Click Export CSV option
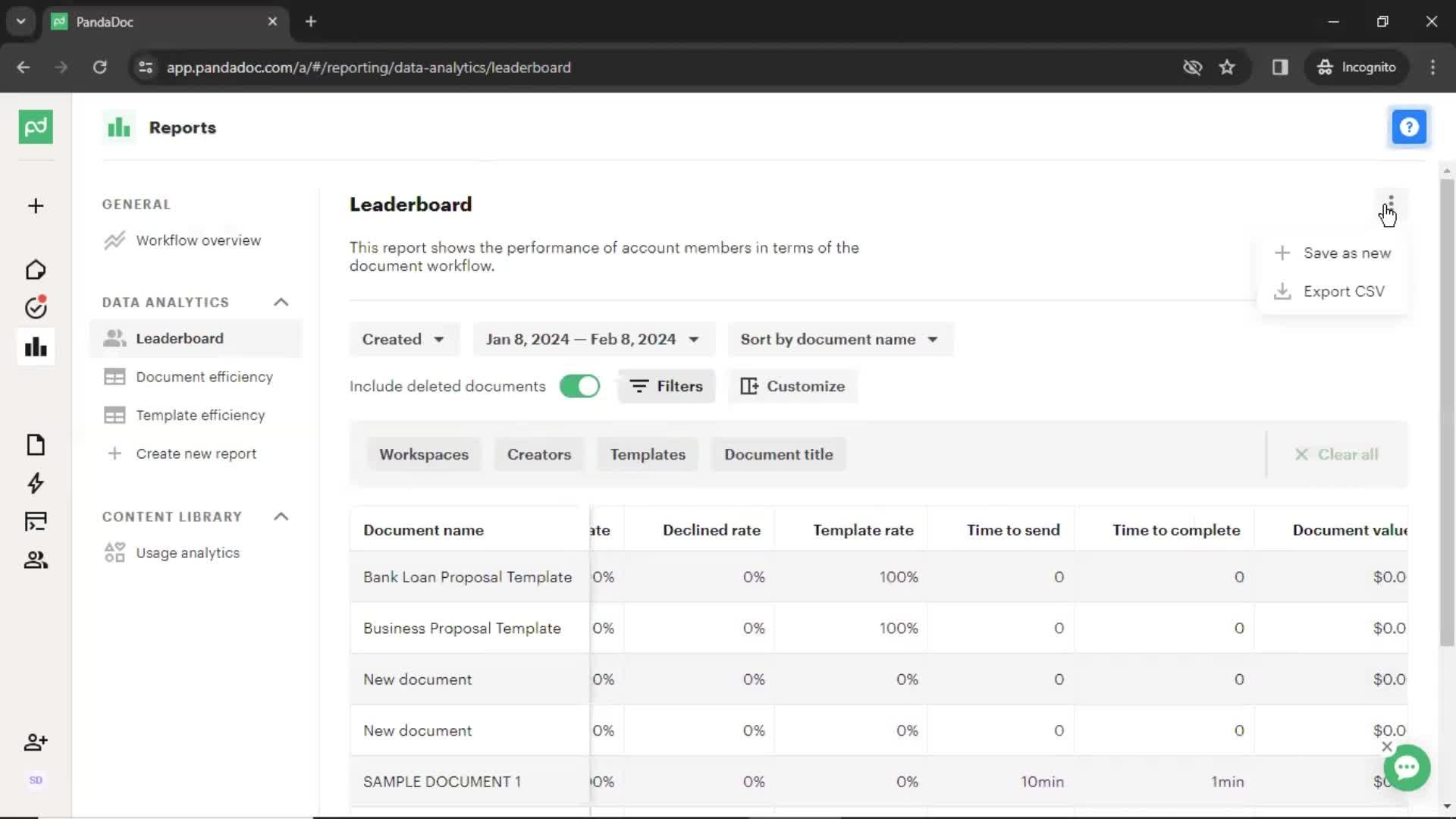Image resolution: width=1456 pixels, height=819 pixels. [x=1343, y=291]
